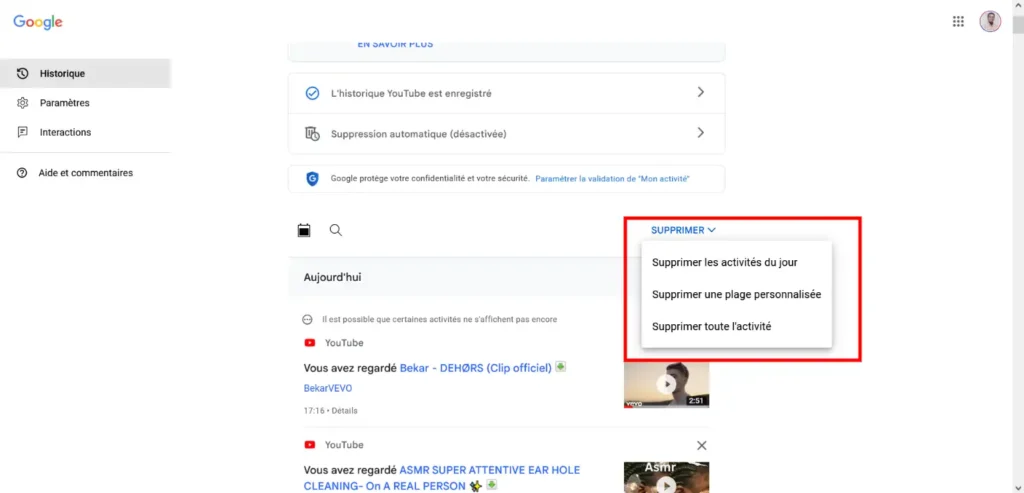Open the BekarVEVO channel link
The width and height of the screenshot is (1024, 493).
pos(327,389)
